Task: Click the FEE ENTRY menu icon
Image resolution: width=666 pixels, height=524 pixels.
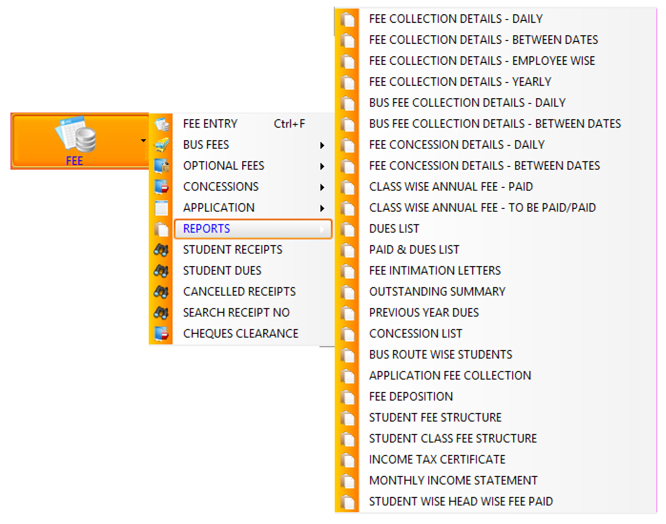Action: (161, 124)
